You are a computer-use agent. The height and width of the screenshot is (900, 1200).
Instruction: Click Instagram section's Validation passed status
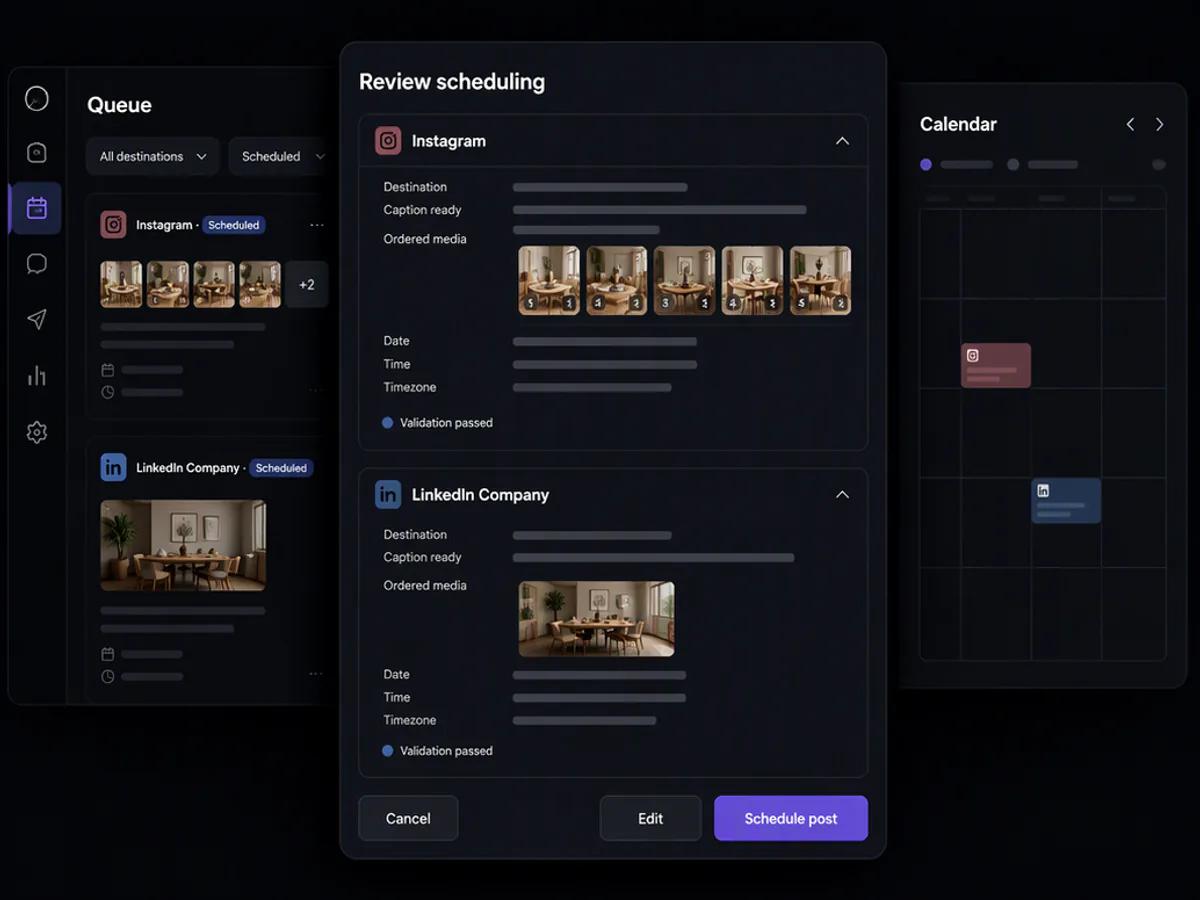click(437, 423)
